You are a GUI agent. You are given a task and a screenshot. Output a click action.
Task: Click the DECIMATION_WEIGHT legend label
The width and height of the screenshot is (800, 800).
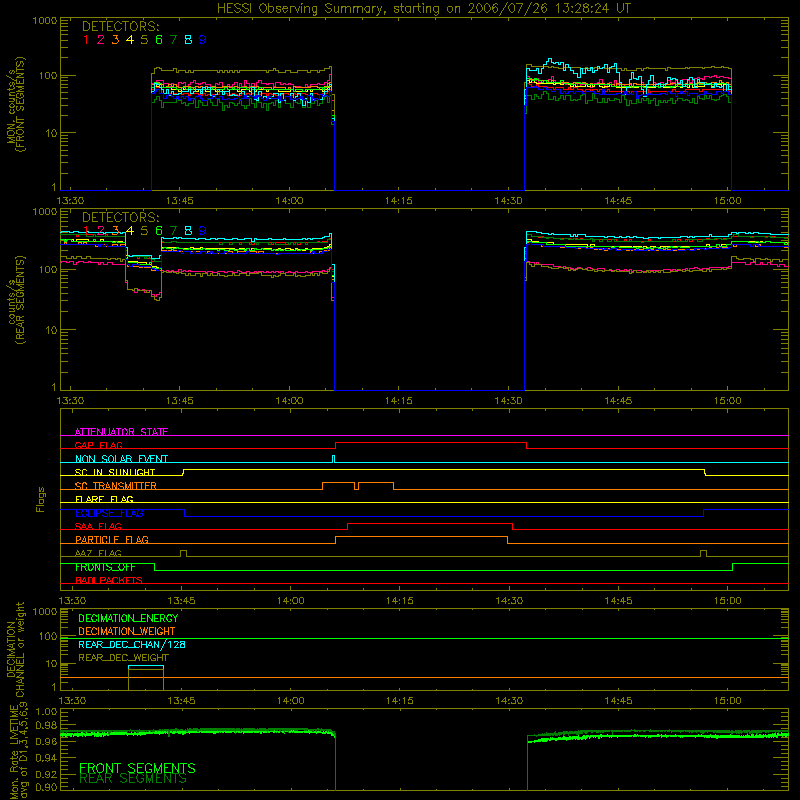click(x=127, y=632)
